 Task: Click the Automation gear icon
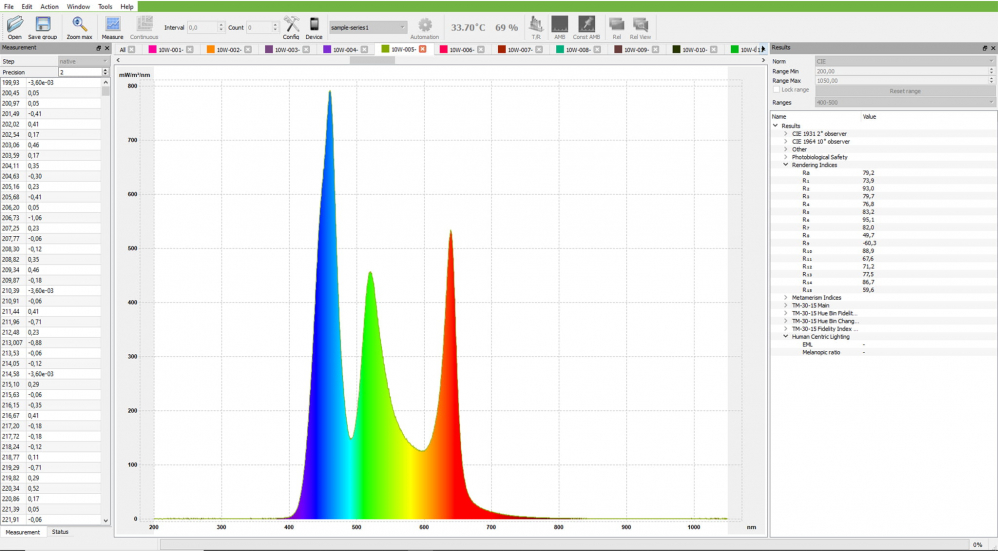(424, 26)
